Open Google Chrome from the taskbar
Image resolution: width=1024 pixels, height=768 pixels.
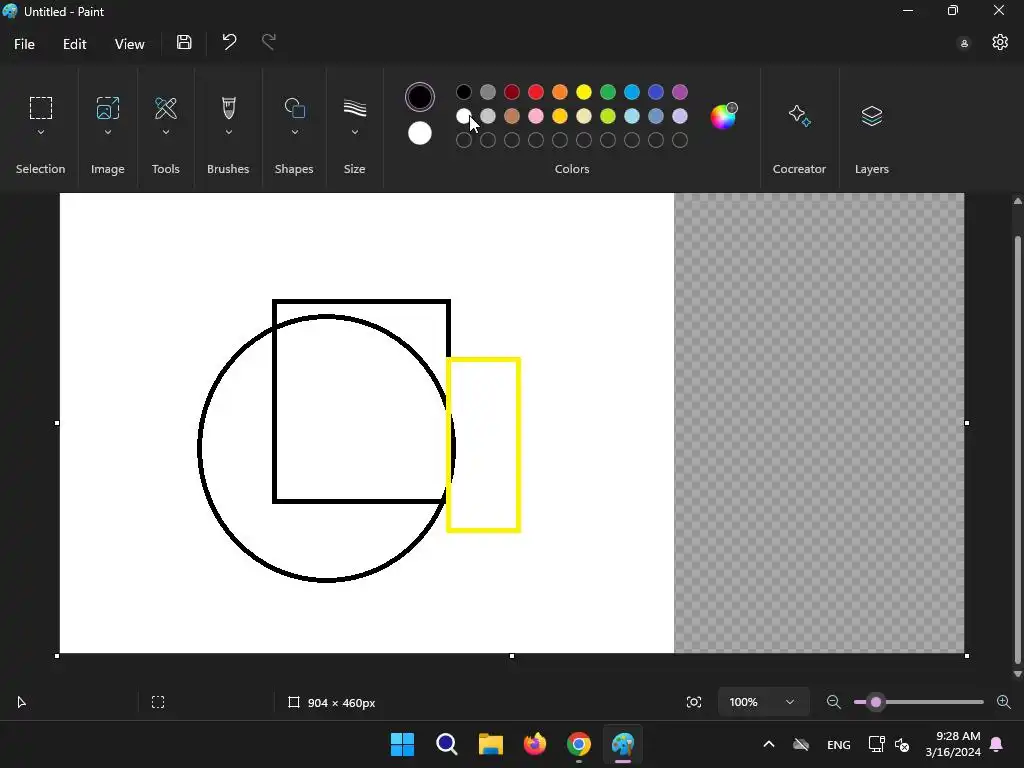(x=579, y=744)
